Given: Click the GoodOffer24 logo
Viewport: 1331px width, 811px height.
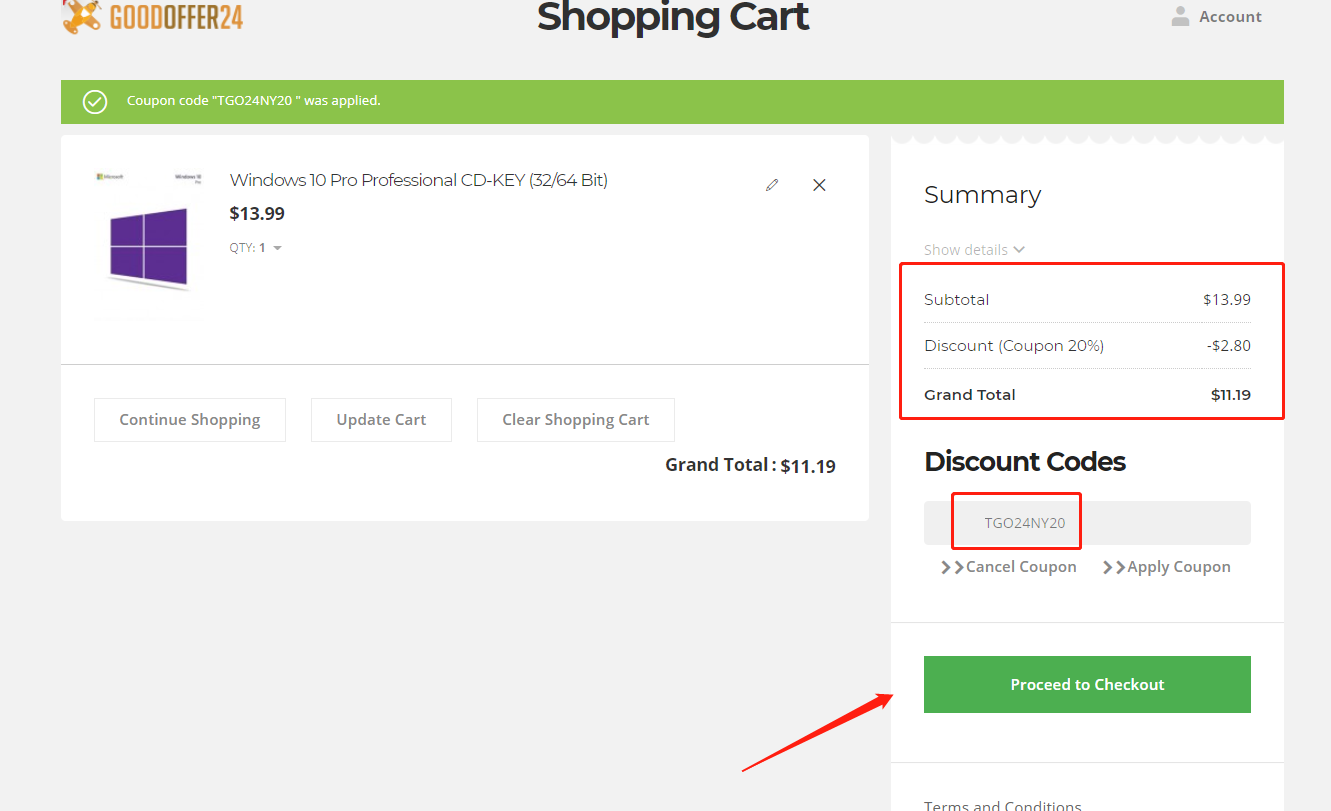Looking at the screenshot, I should click(152, 17).
